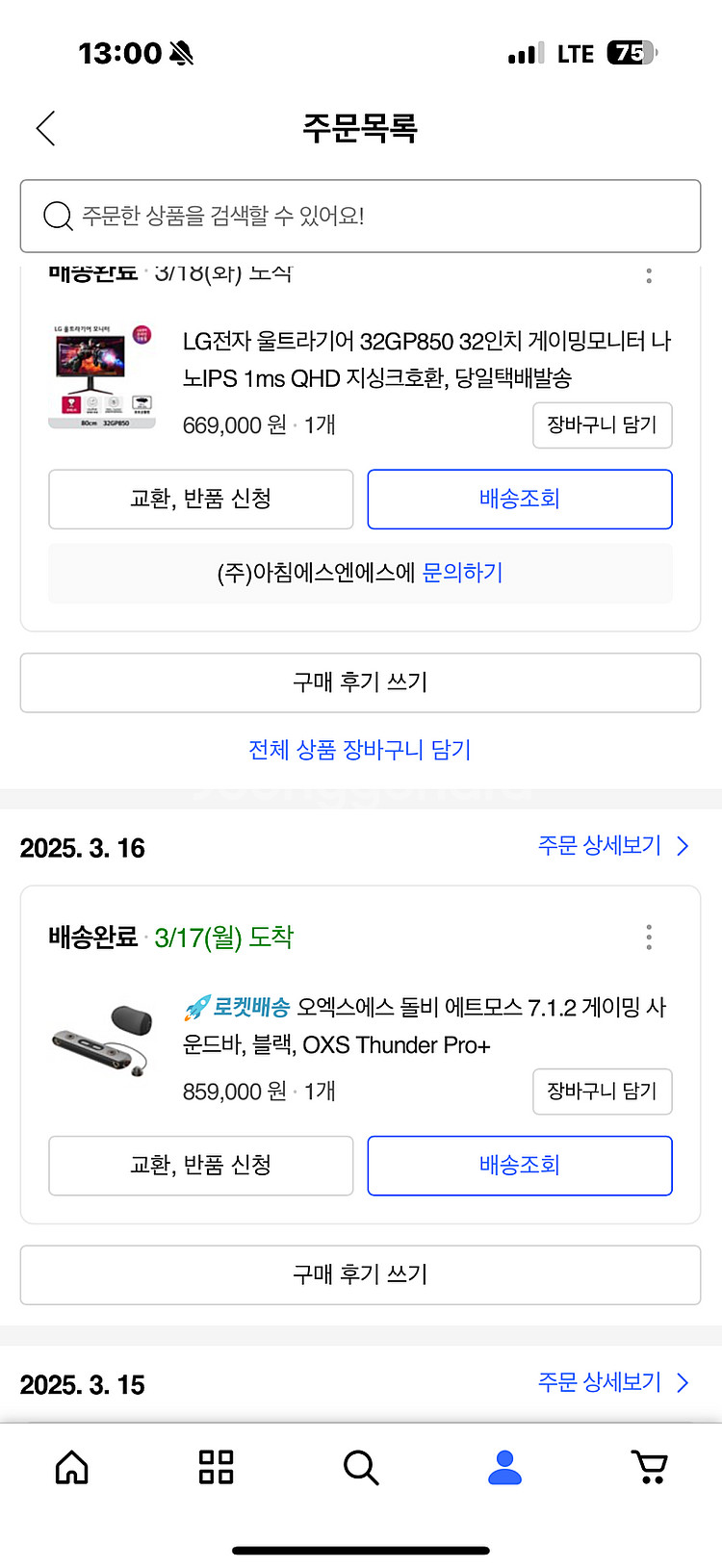Open the category grid icon
The image size is (722, 1568).
coord(216,1467)
